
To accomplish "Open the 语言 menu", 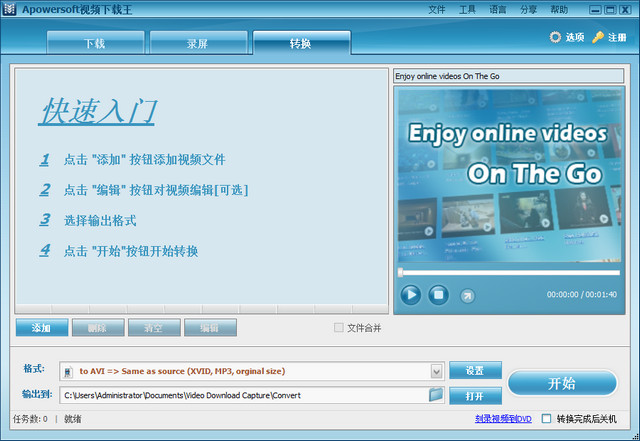I will pos(498,10).
